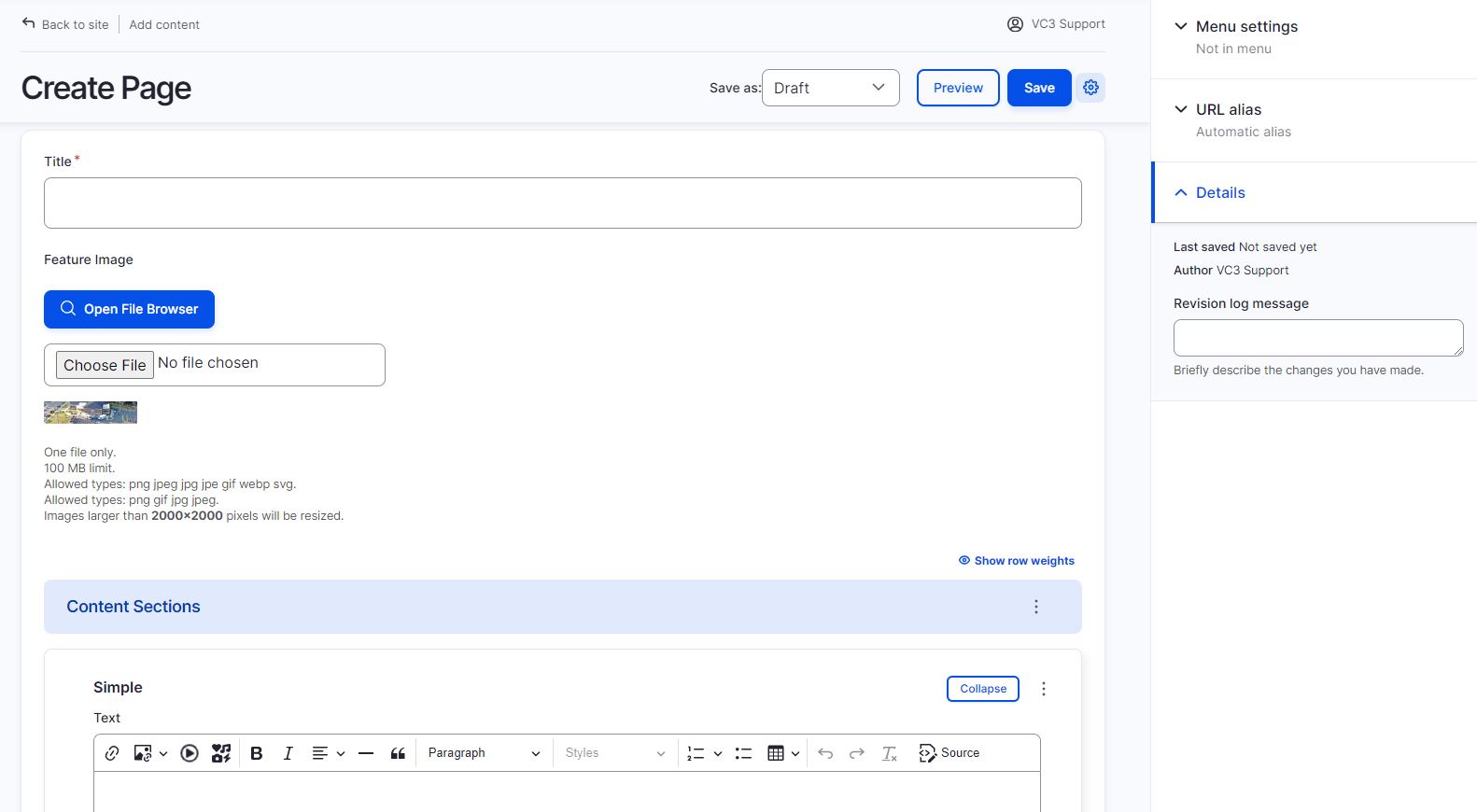Viewport: 1477px width, 812px height.
Task: Insert a horizontal line
Action: click(x=366, y=753)
